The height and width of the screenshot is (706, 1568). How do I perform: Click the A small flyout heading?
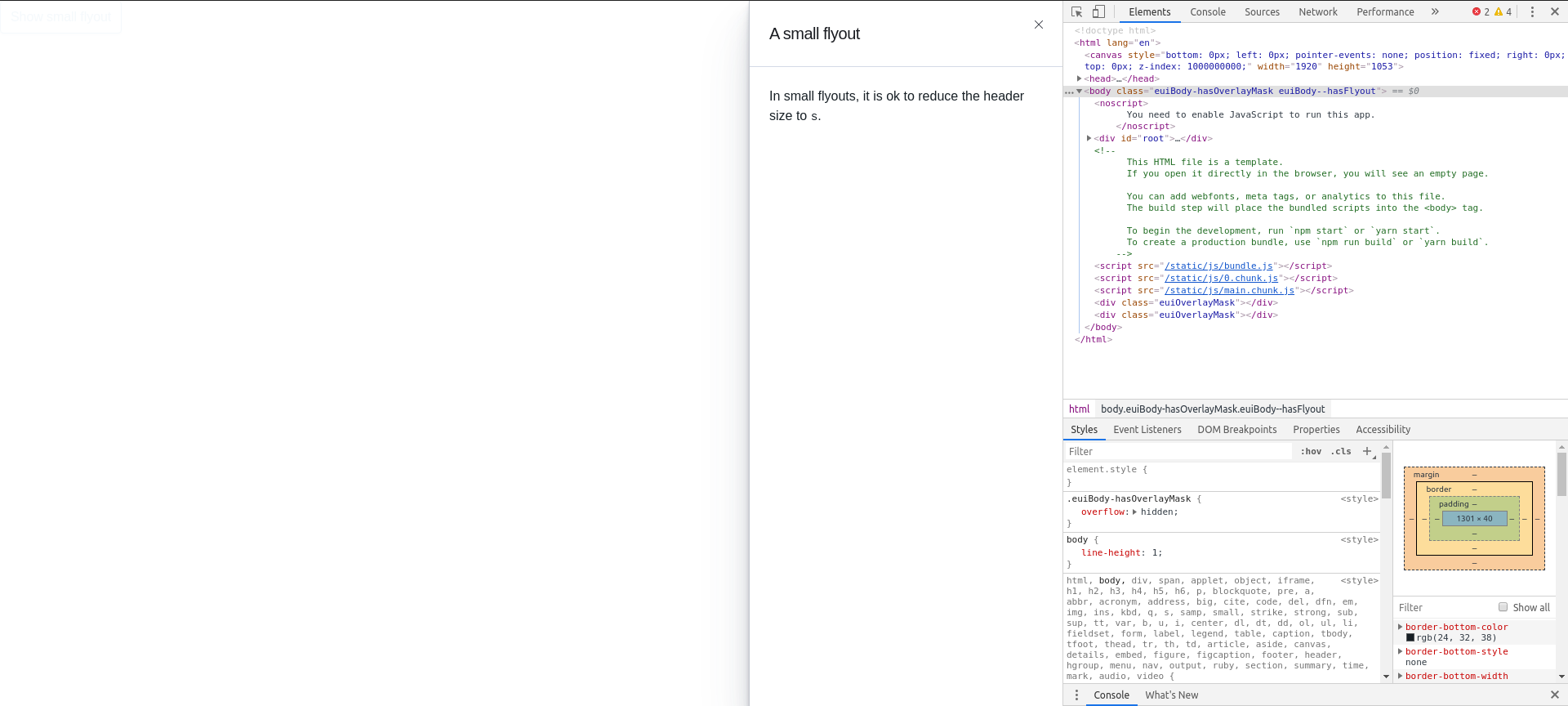pyautogui.click(x=814, y=34)
